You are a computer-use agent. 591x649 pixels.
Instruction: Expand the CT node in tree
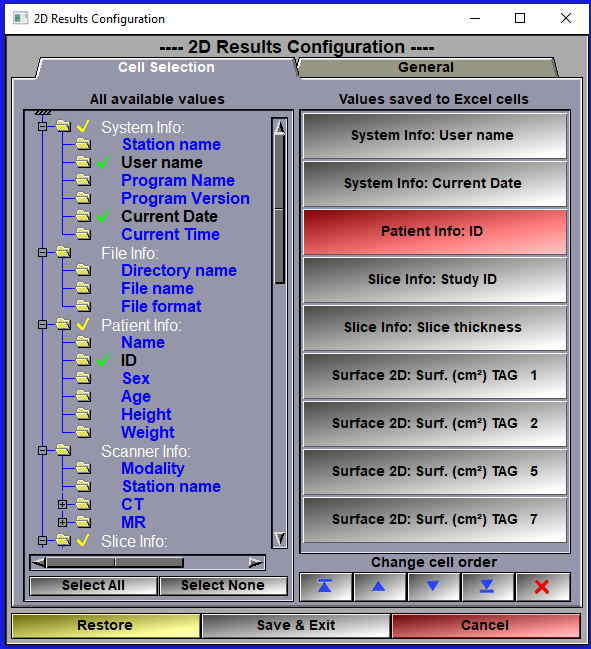pos(62,504)
